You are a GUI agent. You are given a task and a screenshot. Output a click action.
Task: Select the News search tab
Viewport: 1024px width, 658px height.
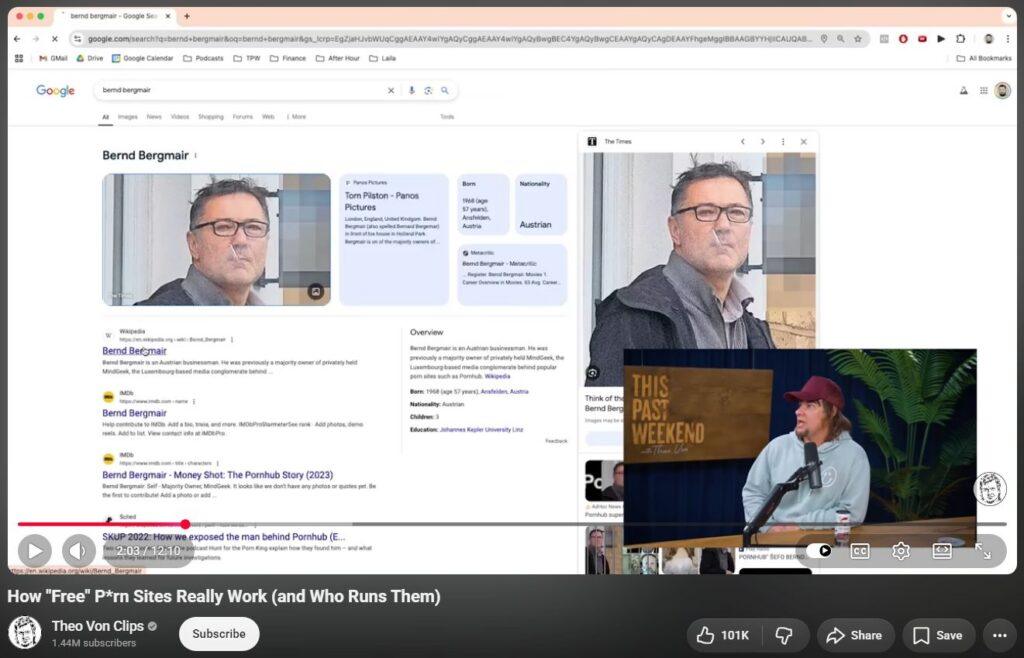tap(154, 117)
